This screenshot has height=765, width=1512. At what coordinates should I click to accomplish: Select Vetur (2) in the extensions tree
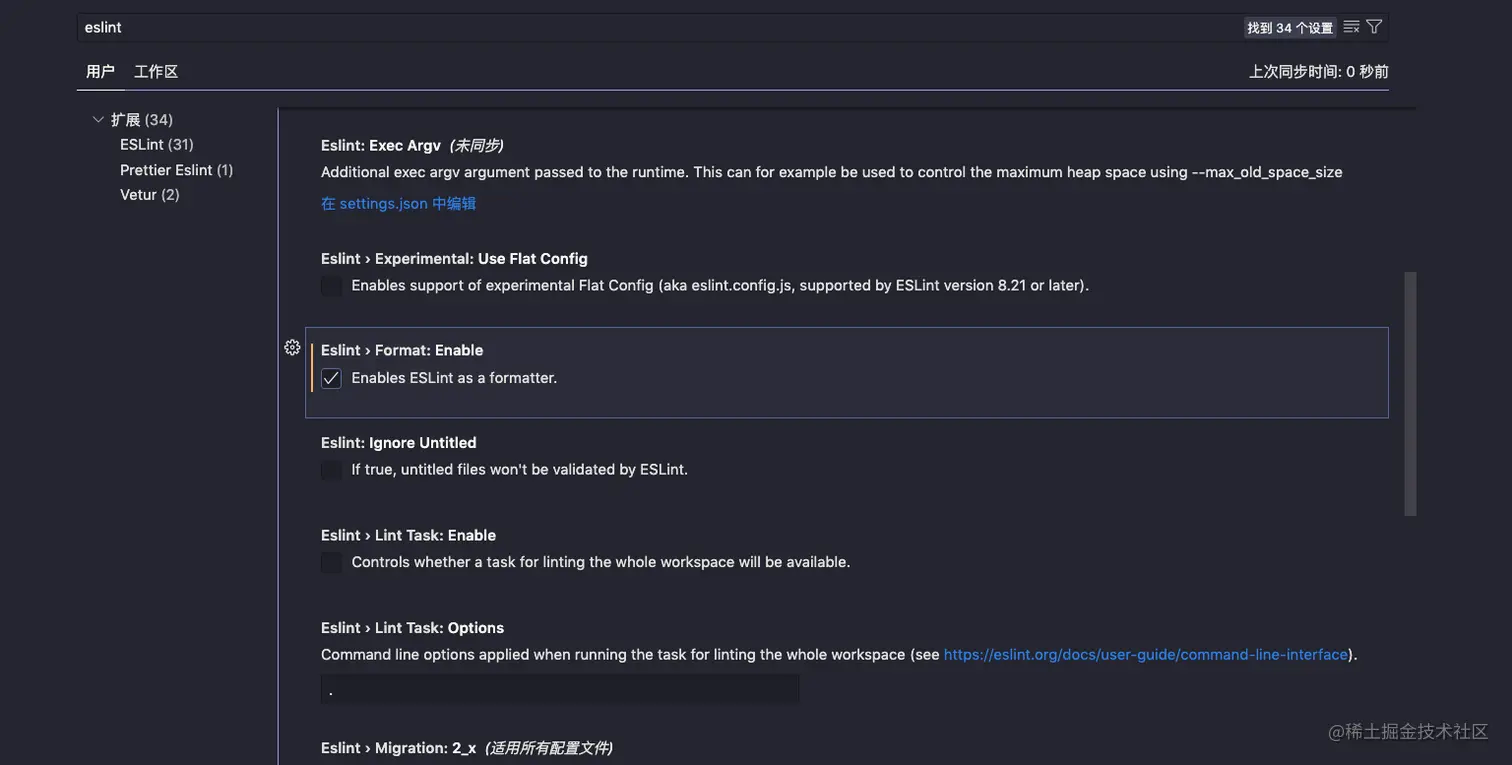click(x=148, y=192)
